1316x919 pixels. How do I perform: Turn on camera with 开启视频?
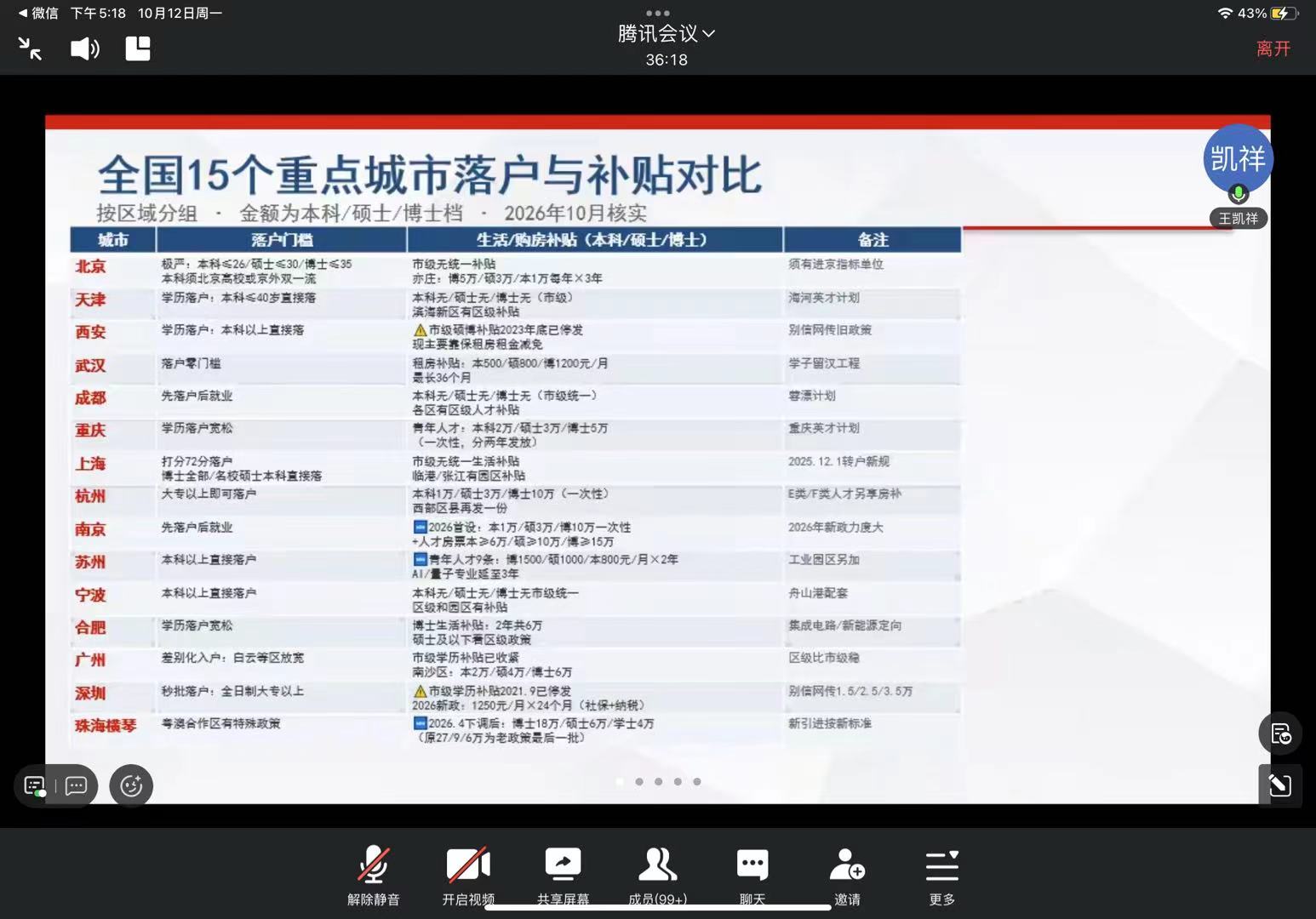tap(468, 876)
